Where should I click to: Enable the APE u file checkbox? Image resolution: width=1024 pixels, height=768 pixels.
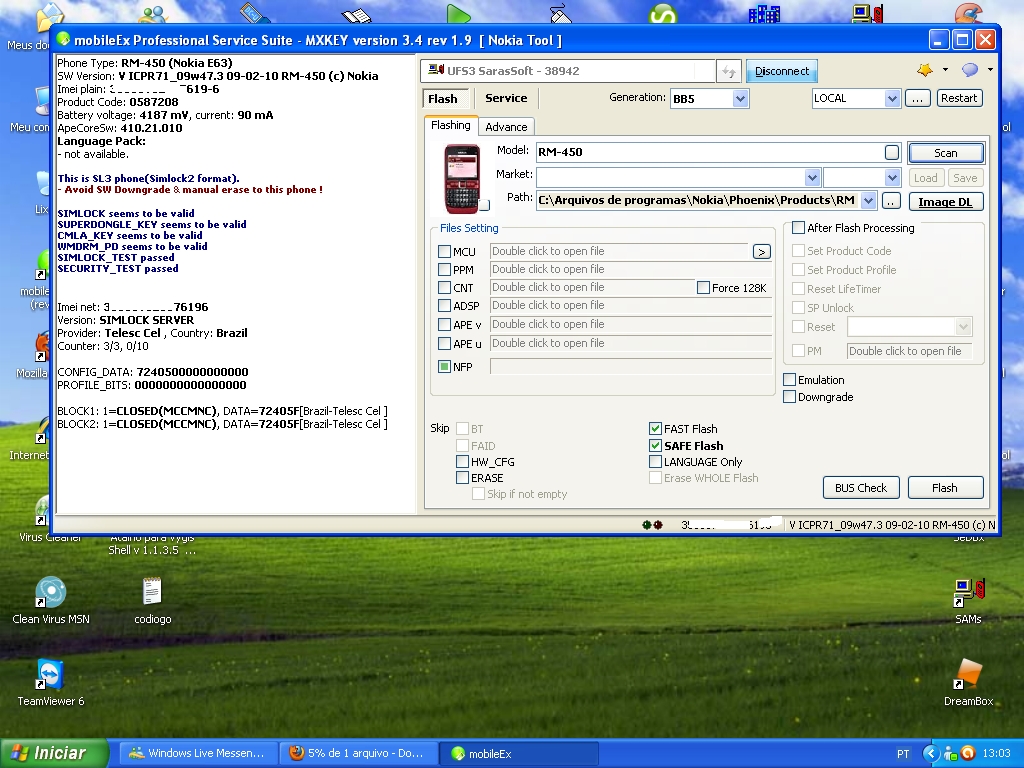445,344
